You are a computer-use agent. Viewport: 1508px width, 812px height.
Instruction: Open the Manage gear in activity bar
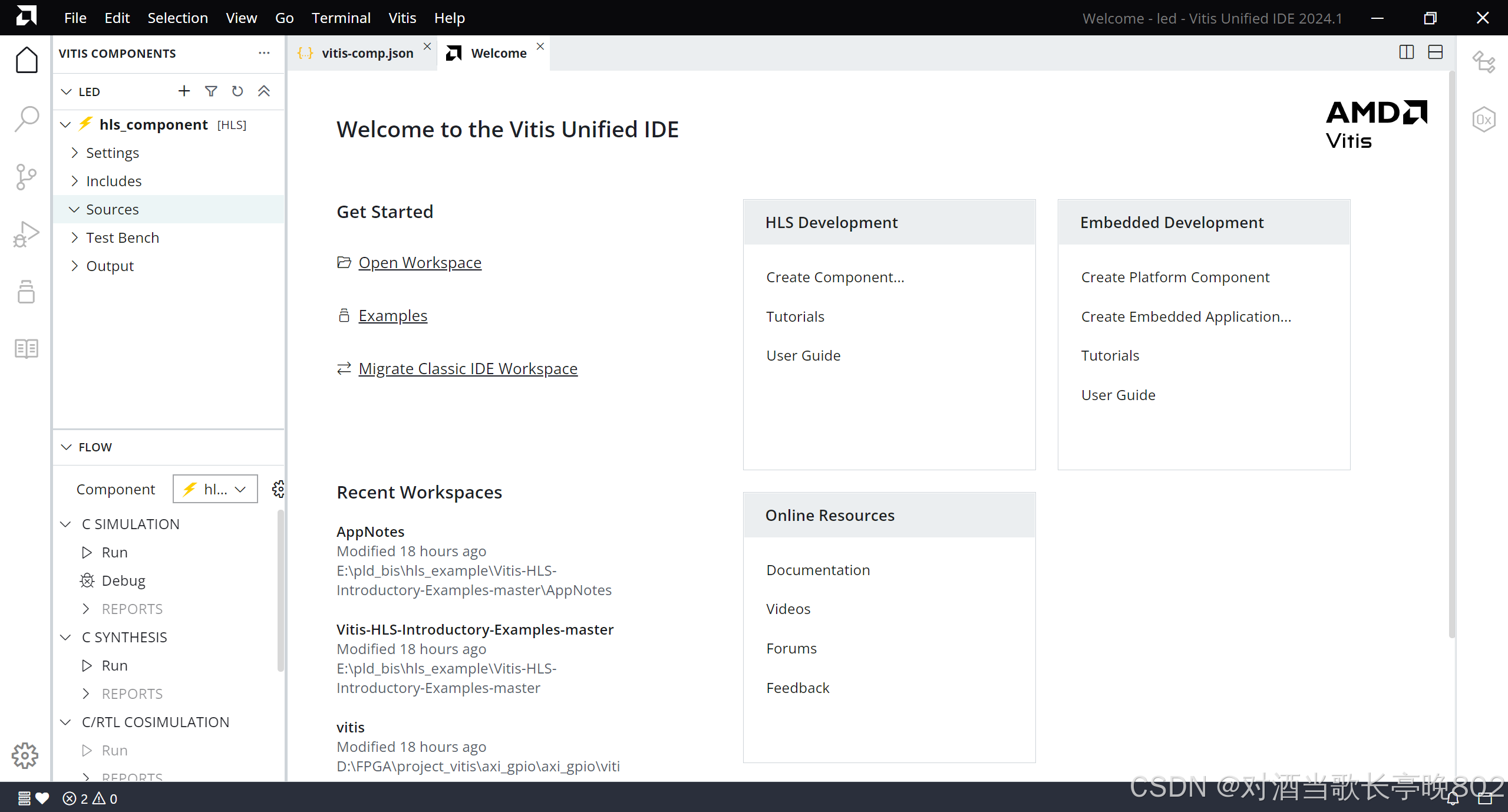coord(25,755)
